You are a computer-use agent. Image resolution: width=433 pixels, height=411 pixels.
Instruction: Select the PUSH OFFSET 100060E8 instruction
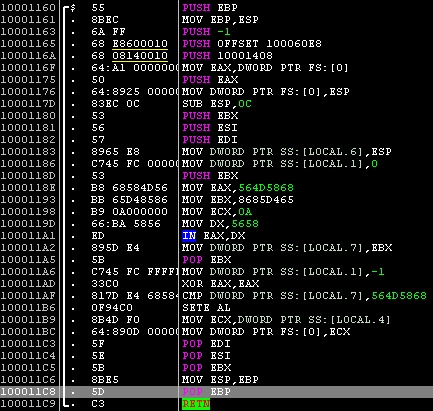pos(252,44)
